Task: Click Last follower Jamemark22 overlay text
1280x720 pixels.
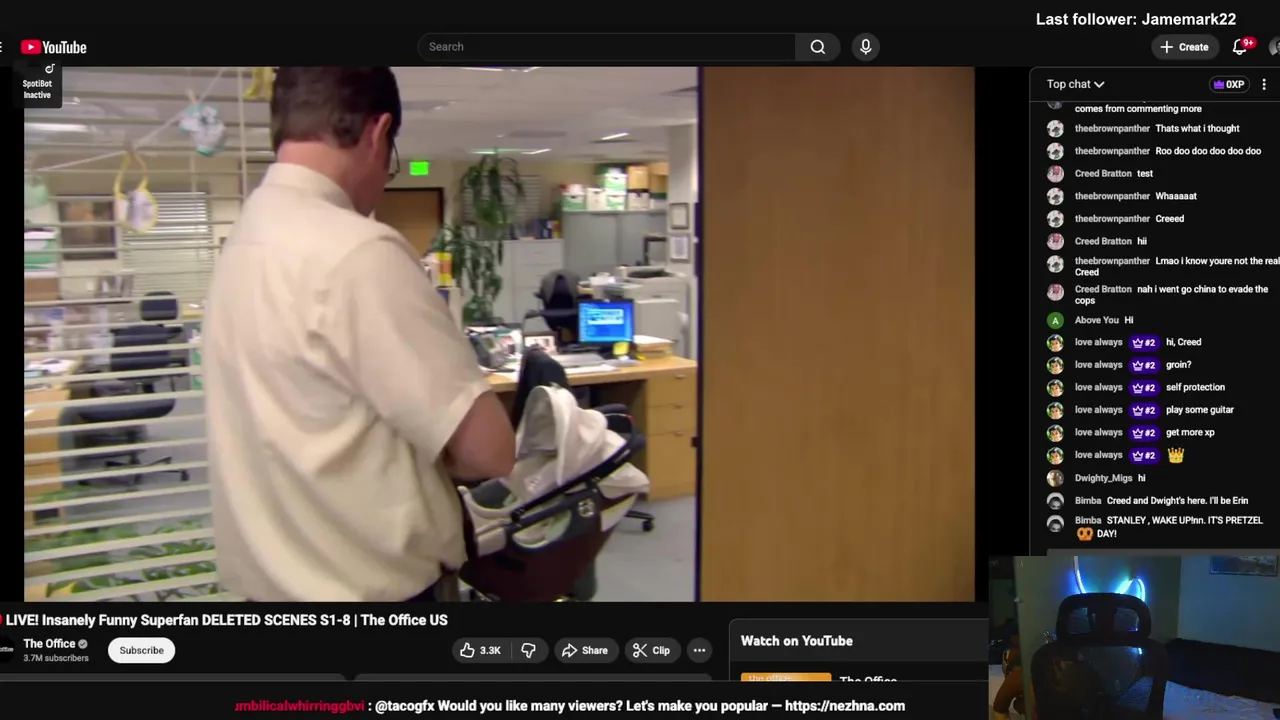Action: (x=1136, y=19)
